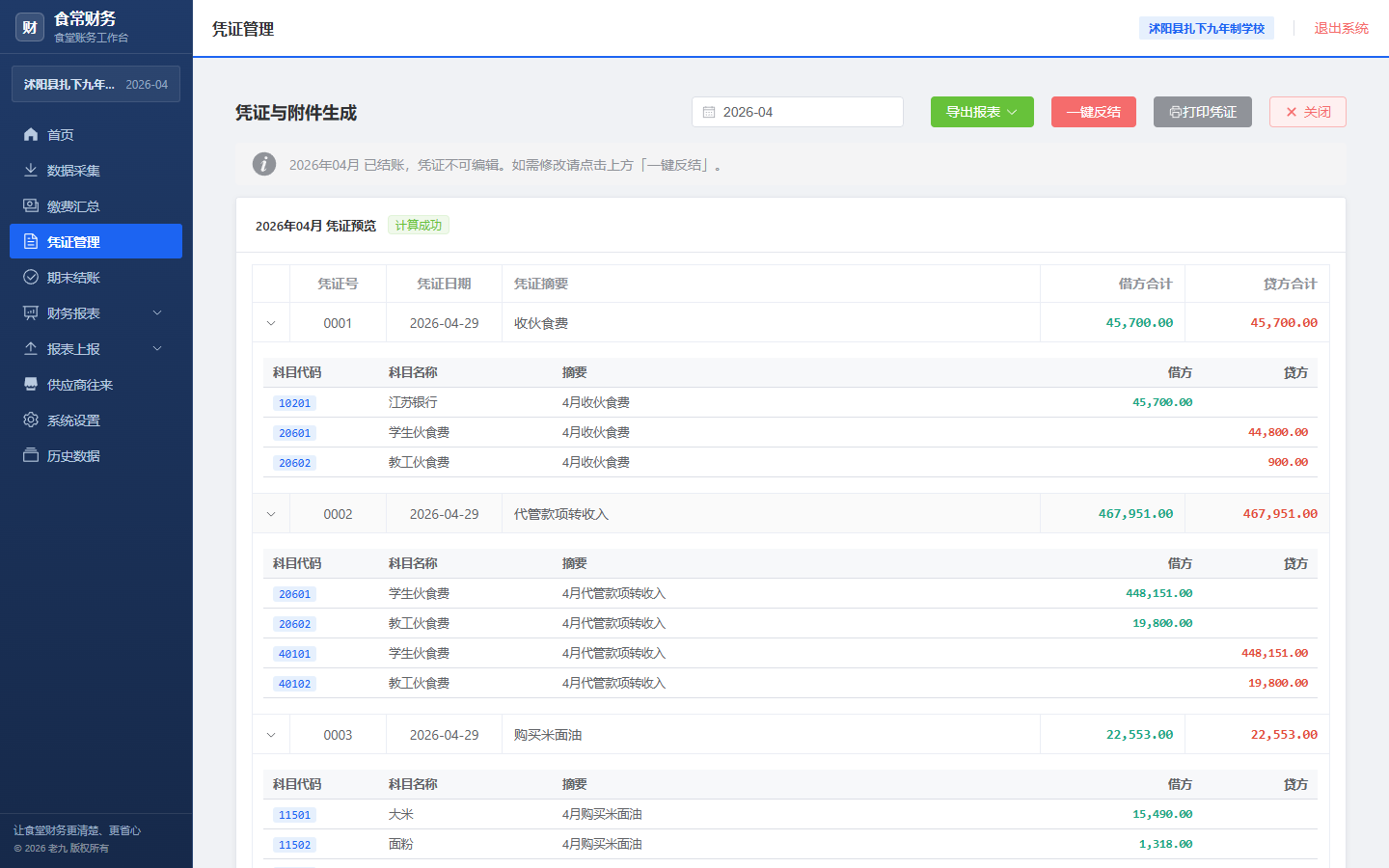Click debit amount 15,490.00
Image resolution: width=1389 pixels, height=868 pixels.
point(1162,814)
